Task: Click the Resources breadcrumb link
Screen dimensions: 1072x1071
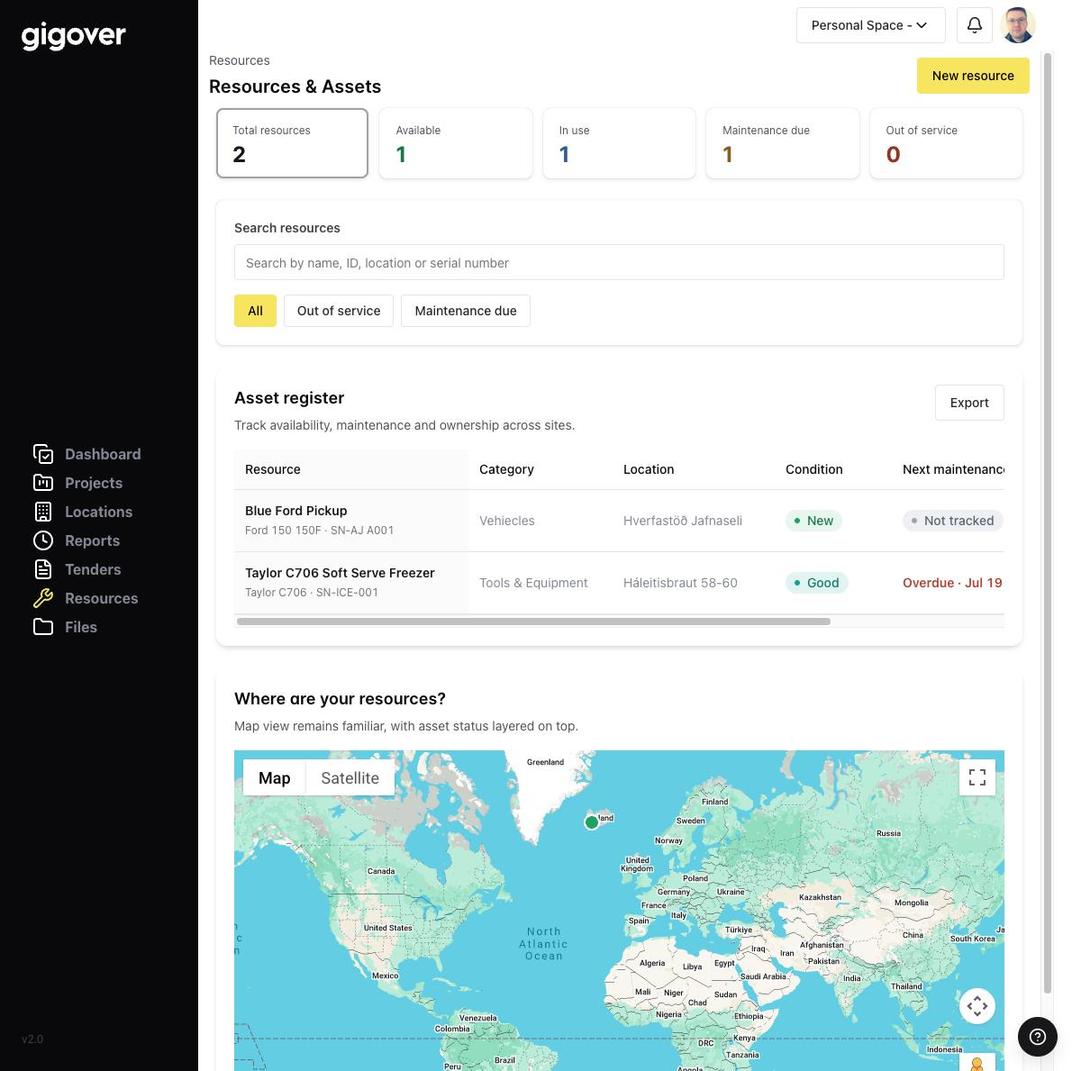Action: [x=239, y=60]
